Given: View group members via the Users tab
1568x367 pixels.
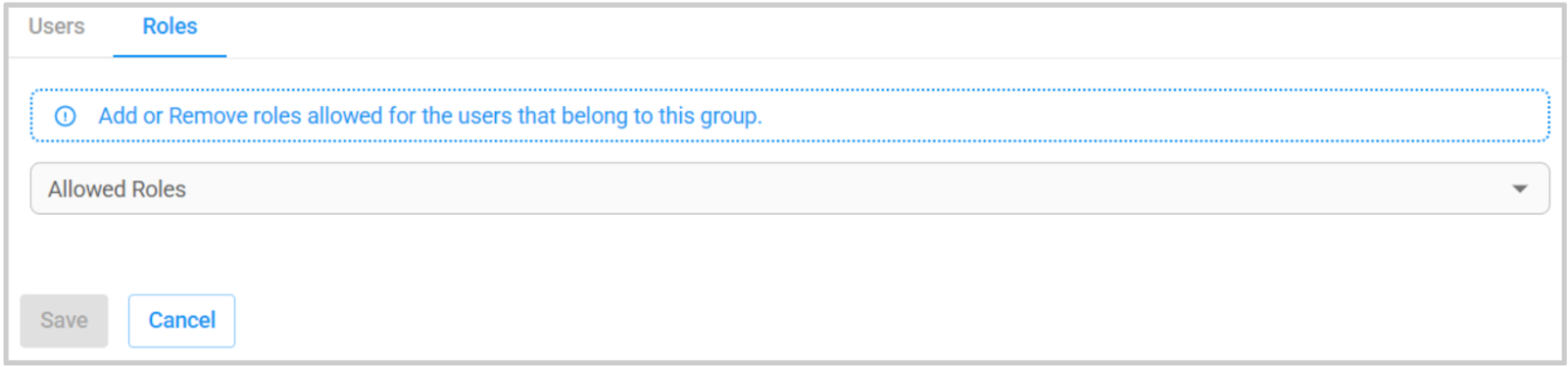Looking at the screenshot, I should pyautogui.click(x=57, y=26).
